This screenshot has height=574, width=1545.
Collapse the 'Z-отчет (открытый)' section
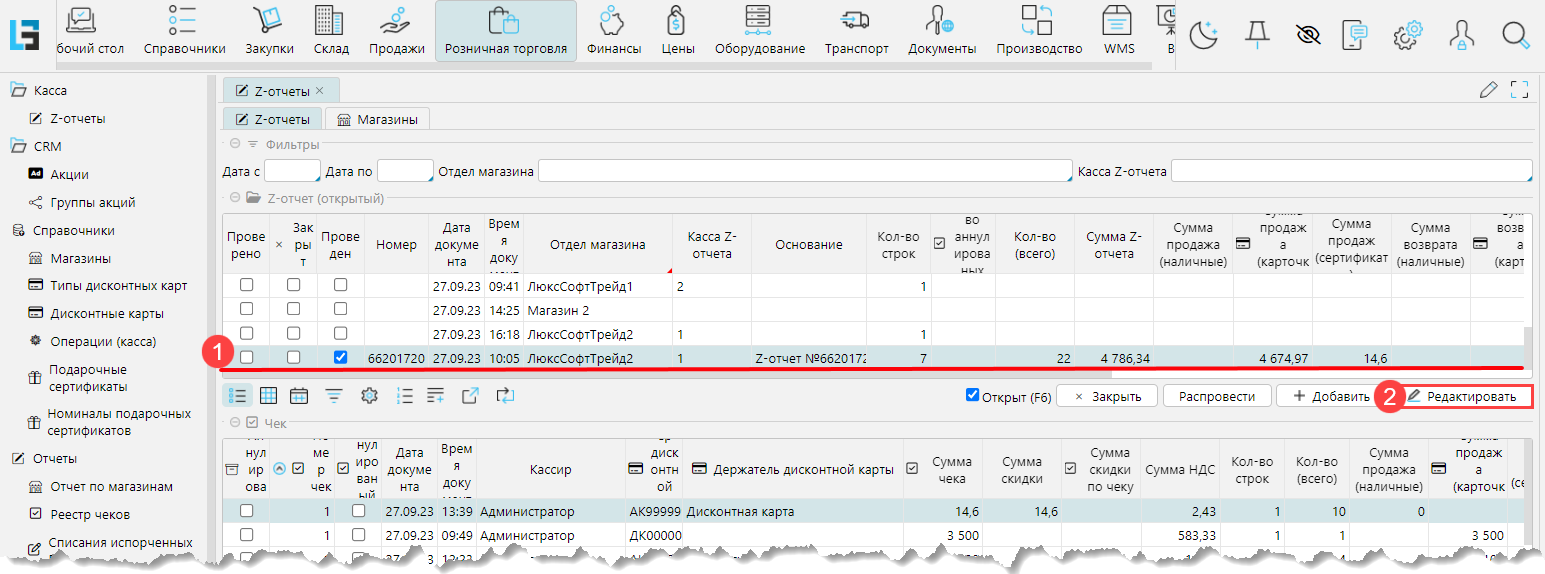click(235, 198)
